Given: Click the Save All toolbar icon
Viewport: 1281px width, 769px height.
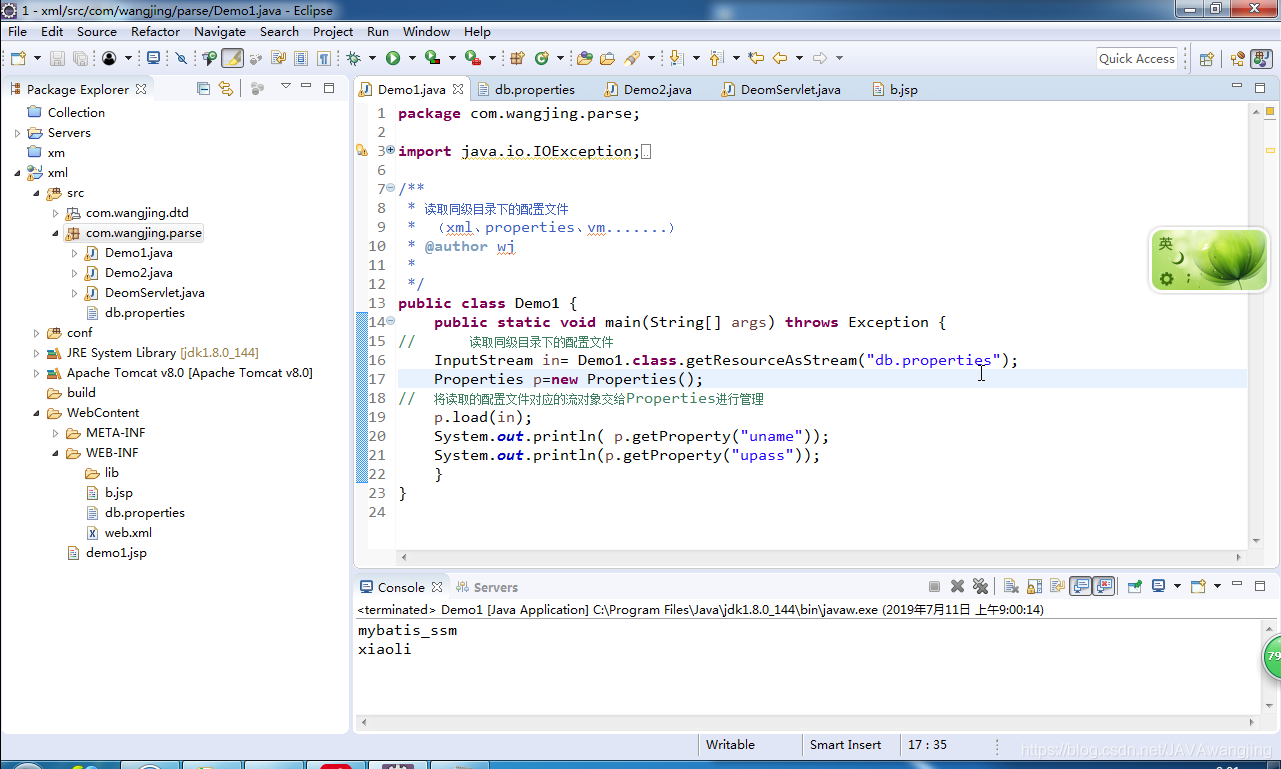Looking at the screenshot, I should (80, 58).
